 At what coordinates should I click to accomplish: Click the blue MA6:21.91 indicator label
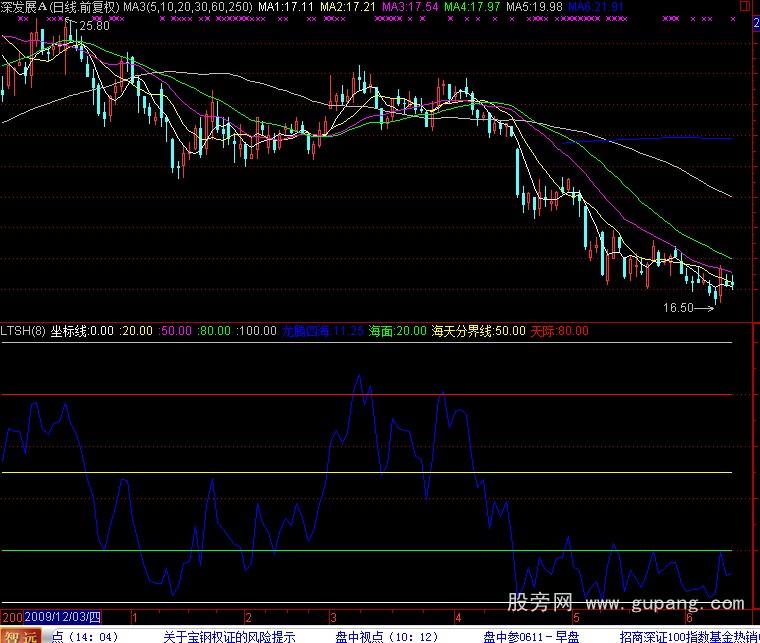(x=599, y=7)
